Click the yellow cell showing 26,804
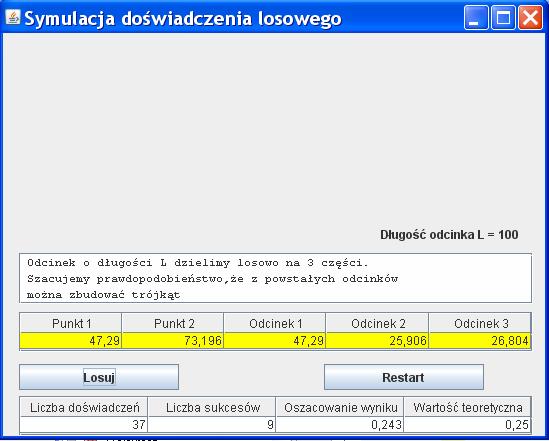Image resolution: width=549 pixels, height=441 pixels. tap(480, 341)
